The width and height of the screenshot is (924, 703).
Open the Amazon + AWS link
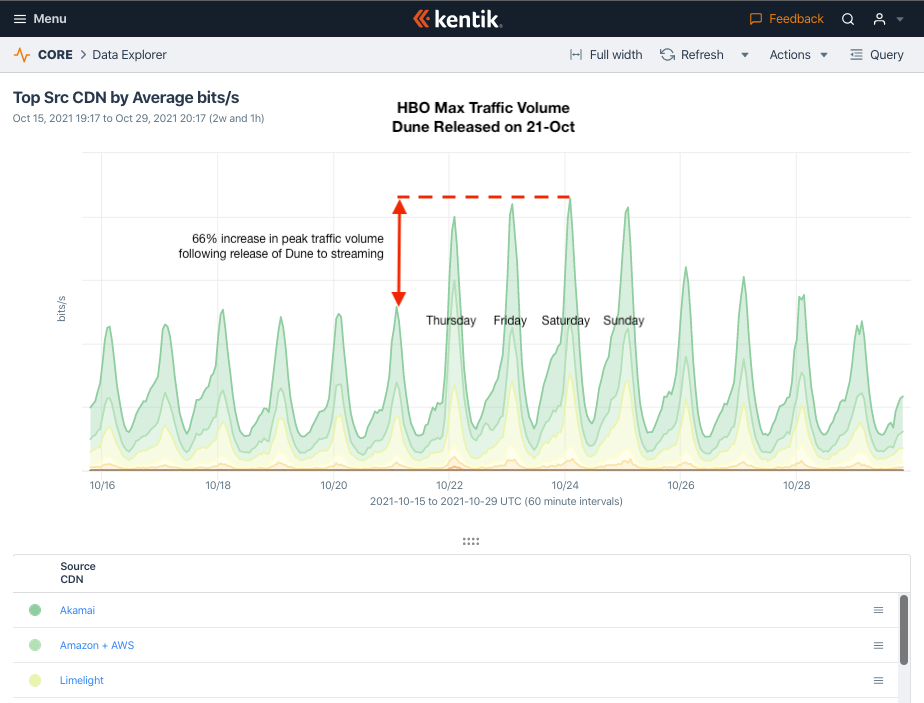97,645
